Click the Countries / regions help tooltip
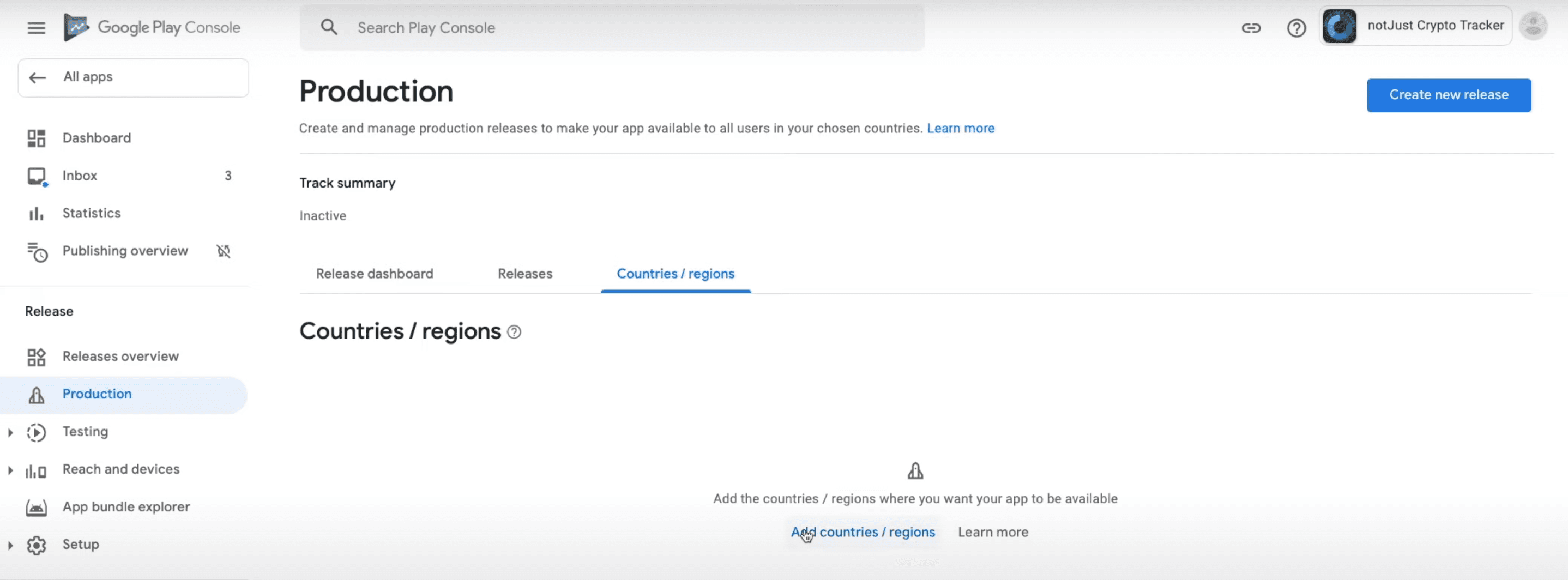The width and height of the screenshot is (1568, 580). [x=513, y=333]
